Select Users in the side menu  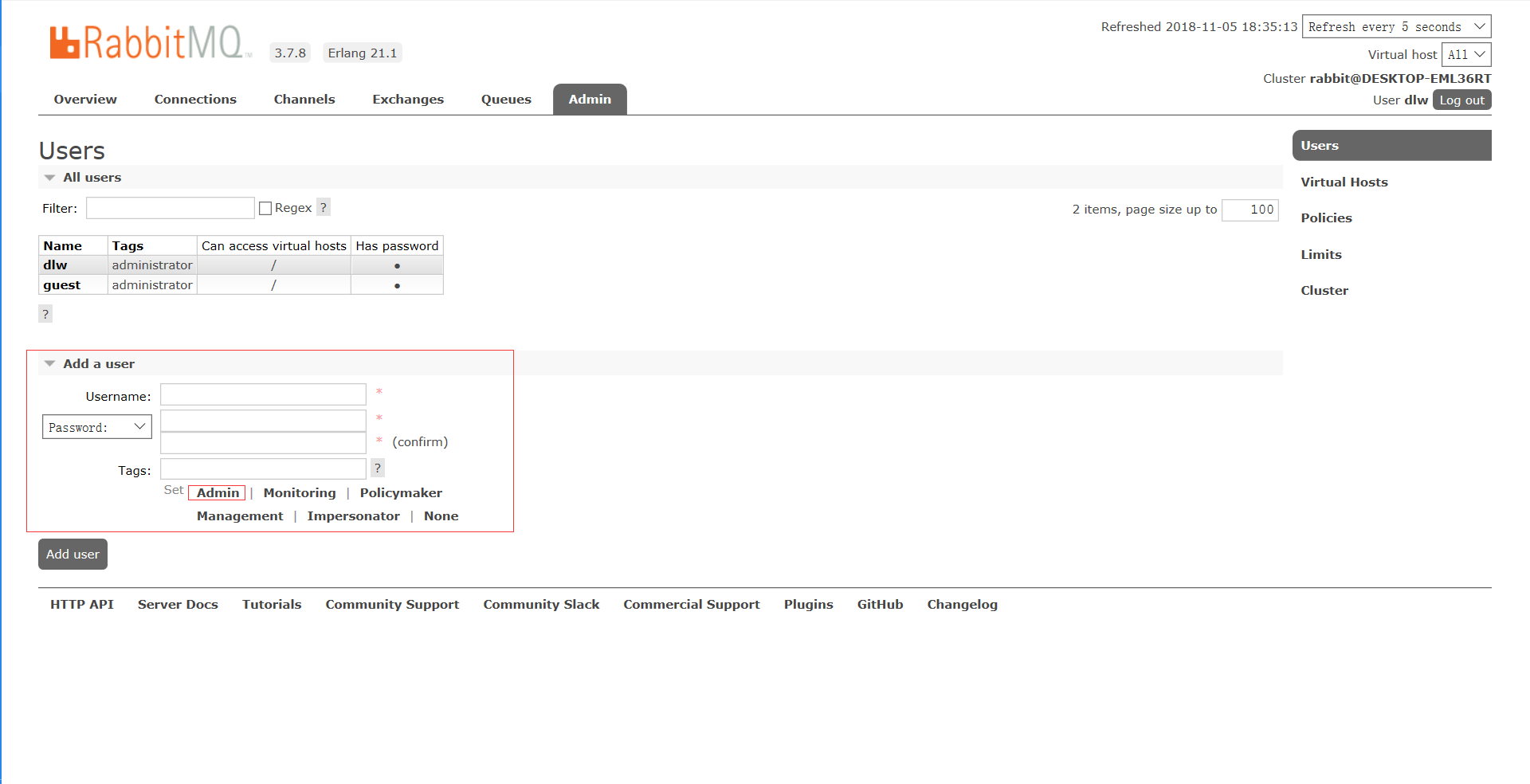1391,145
